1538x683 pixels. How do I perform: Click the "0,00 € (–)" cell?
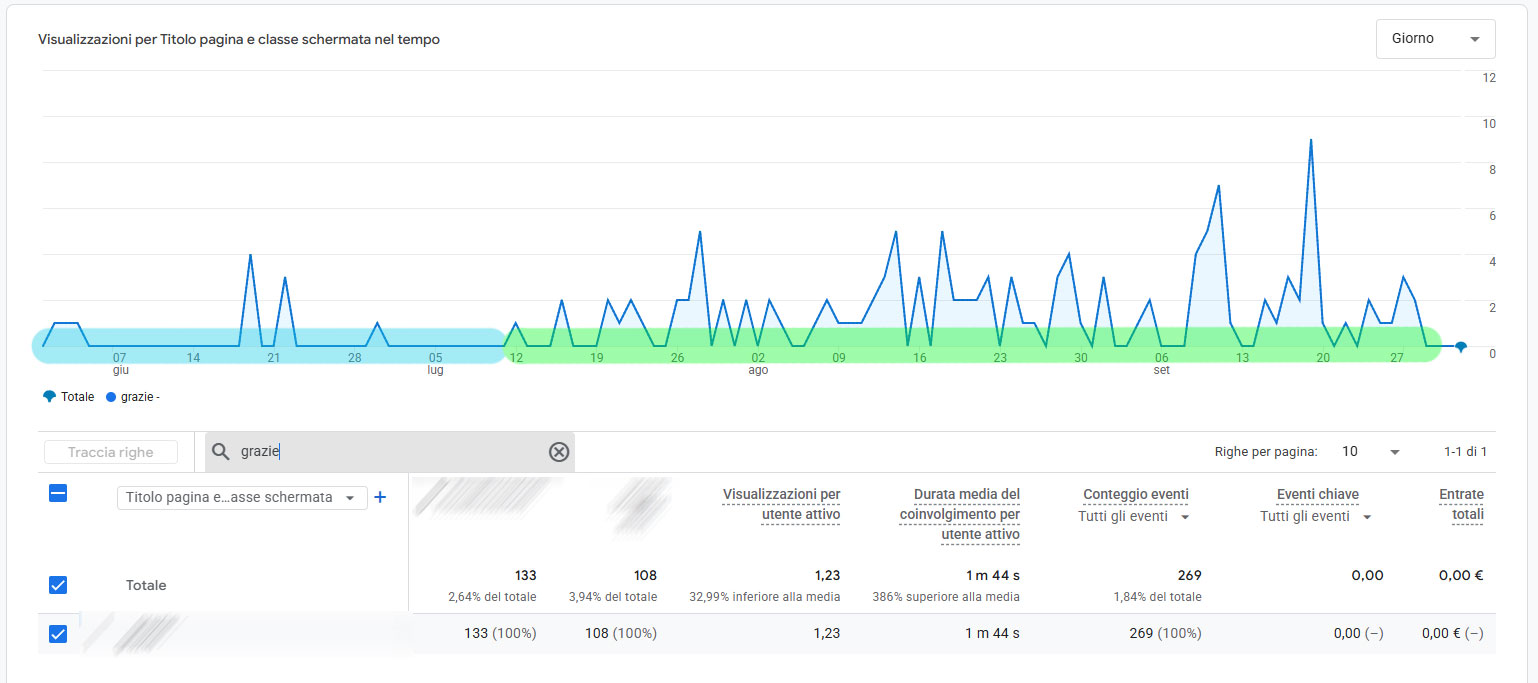(1452, 633)
